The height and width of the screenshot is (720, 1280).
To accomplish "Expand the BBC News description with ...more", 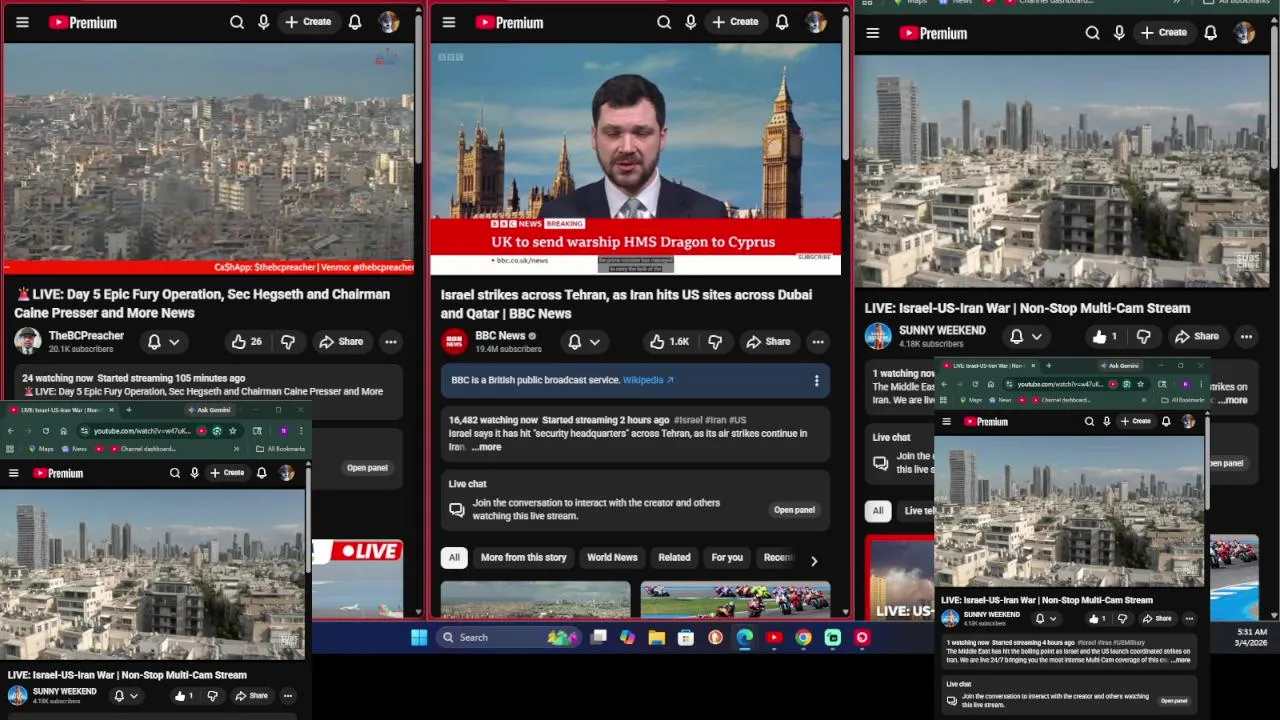I will click(x=486, y=447).
